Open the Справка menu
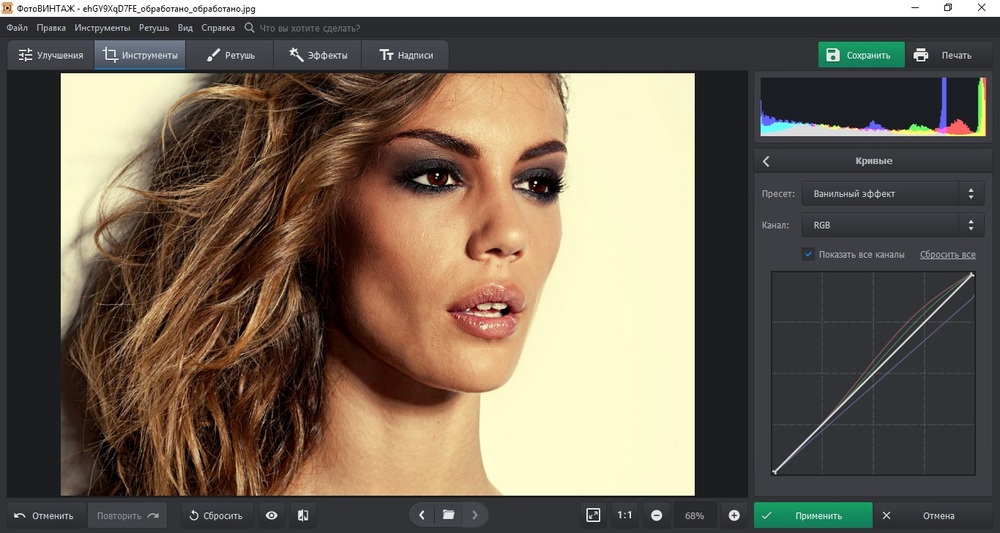The width and height of the screenshot is (1000, 533). [218, 28]
